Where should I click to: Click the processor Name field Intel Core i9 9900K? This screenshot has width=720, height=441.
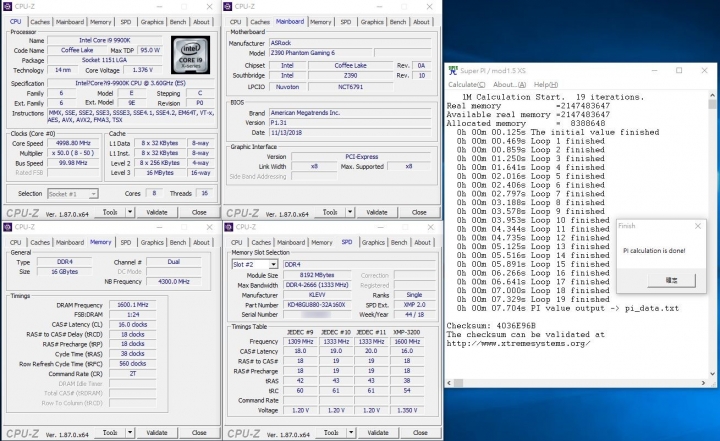coord(105,40)
